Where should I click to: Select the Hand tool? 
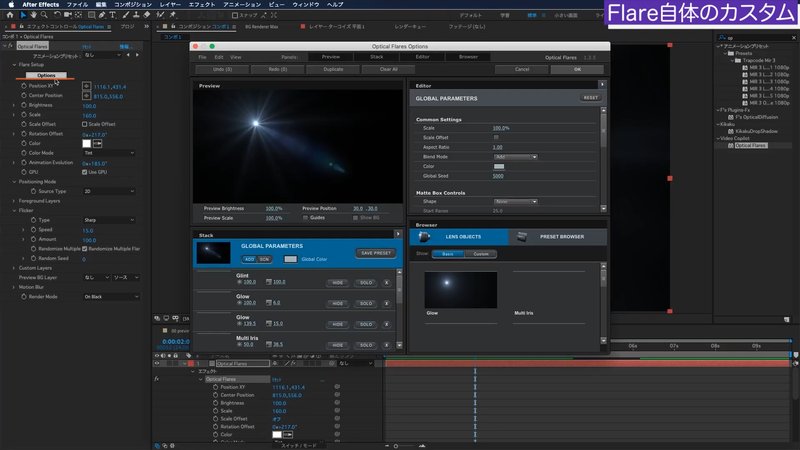coord(33,15)
